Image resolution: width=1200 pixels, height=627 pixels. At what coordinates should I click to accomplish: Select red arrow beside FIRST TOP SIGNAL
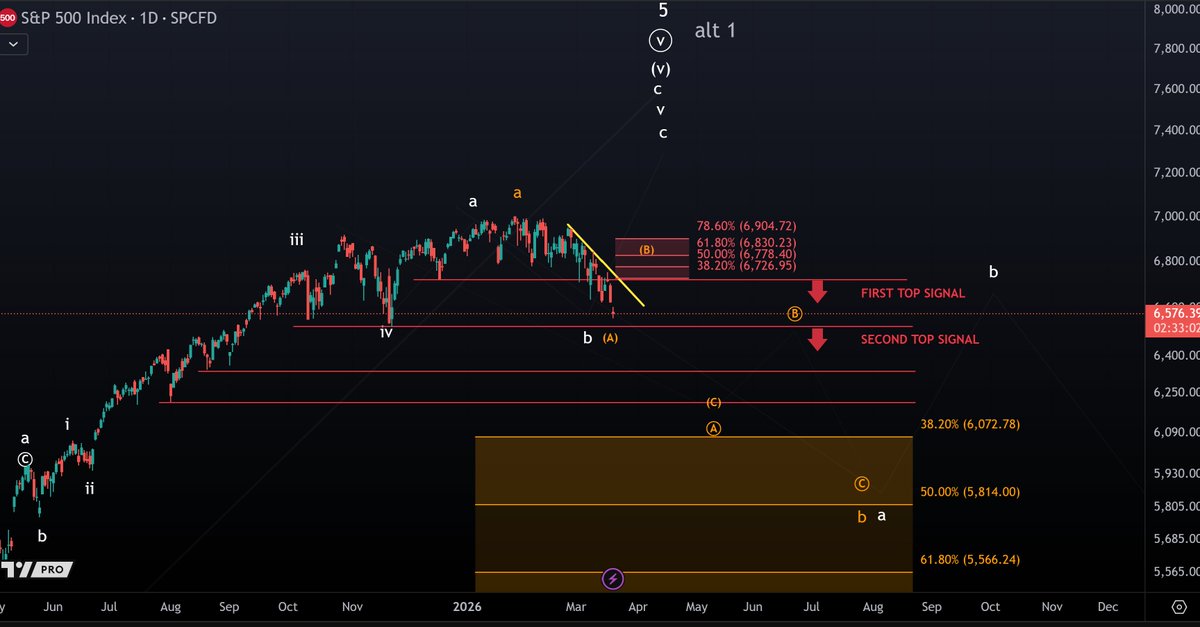tap(818, 292)
